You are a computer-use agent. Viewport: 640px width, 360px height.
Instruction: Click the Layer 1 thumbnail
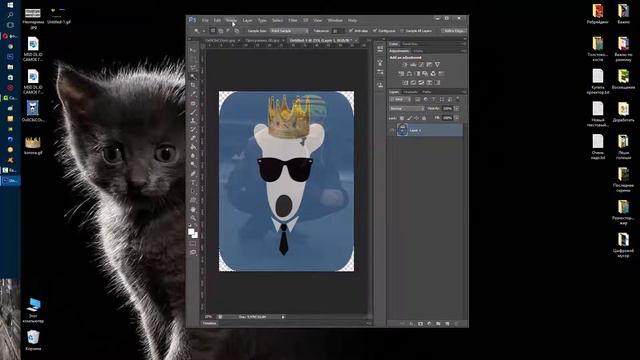[x=402, y=130]
